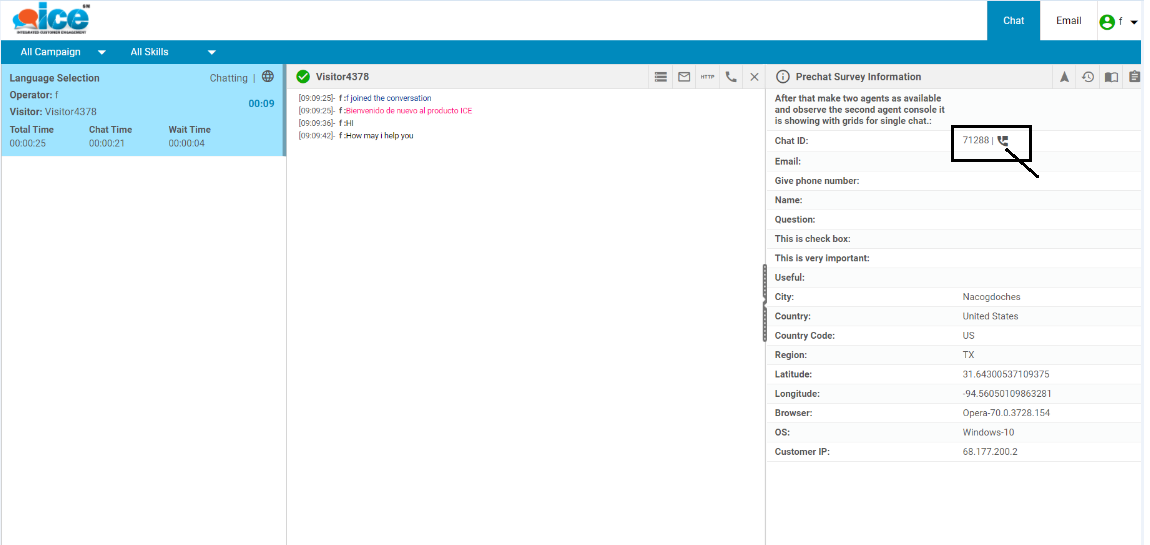Click the navigation arrow icon in survey panel
The height and width of the screenshot is (545, 1150).
(1065, 77)
